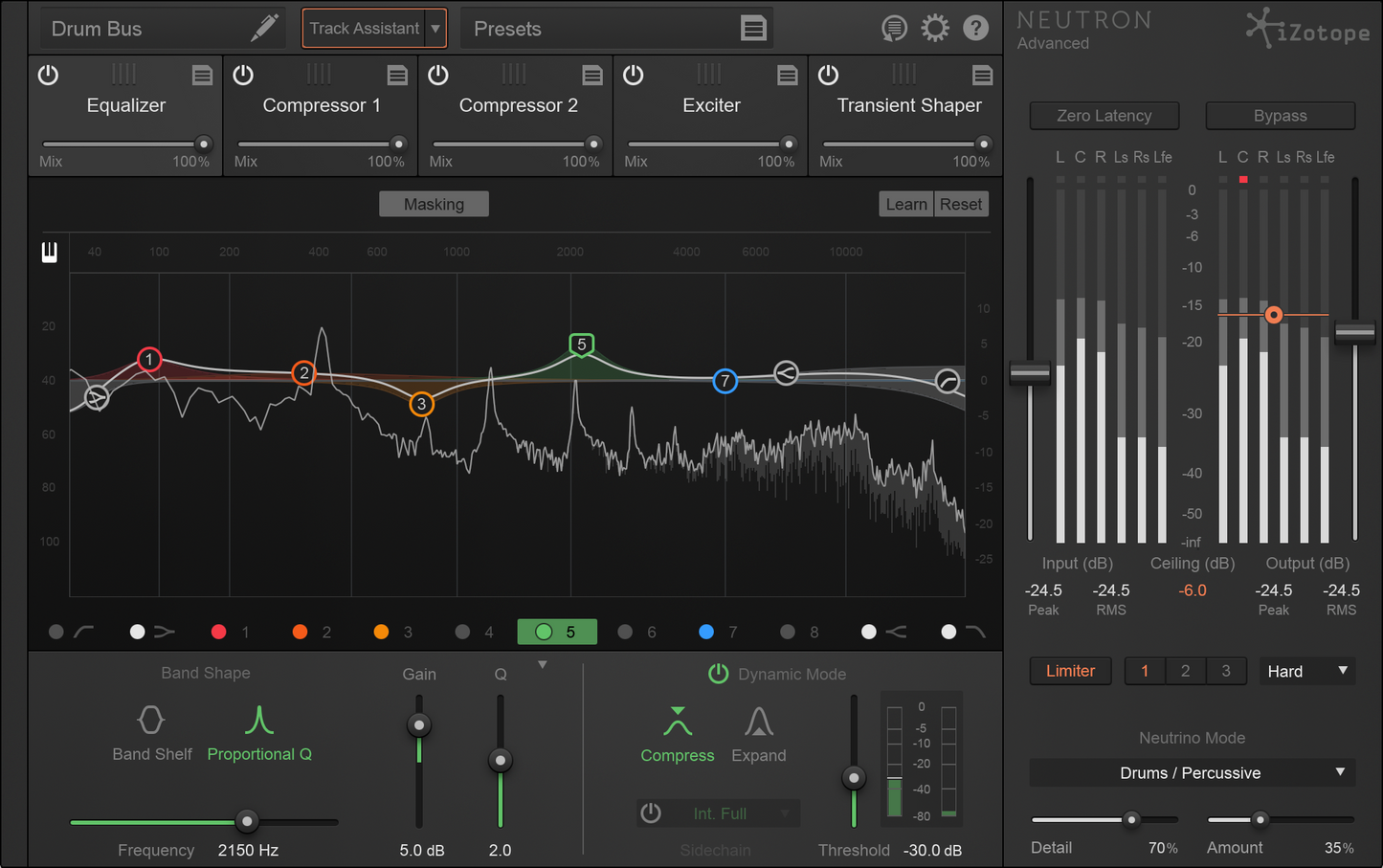This screenshot has width=1383, height=868.
Task: Turn off Dynamic Mode power button
Action: click(x=718, y=674)
